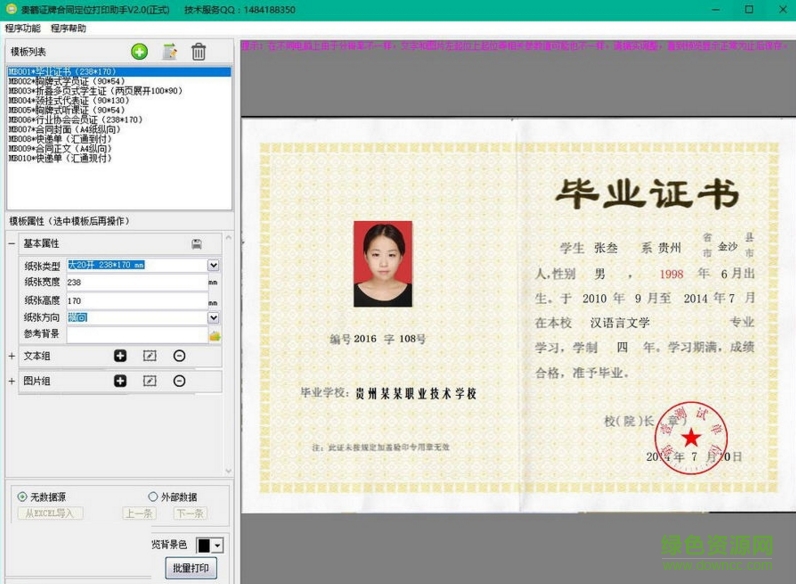Click the remove icon in 图片组 row
Image resolution: width=796 pixels, height=584 pixels.
179,381
